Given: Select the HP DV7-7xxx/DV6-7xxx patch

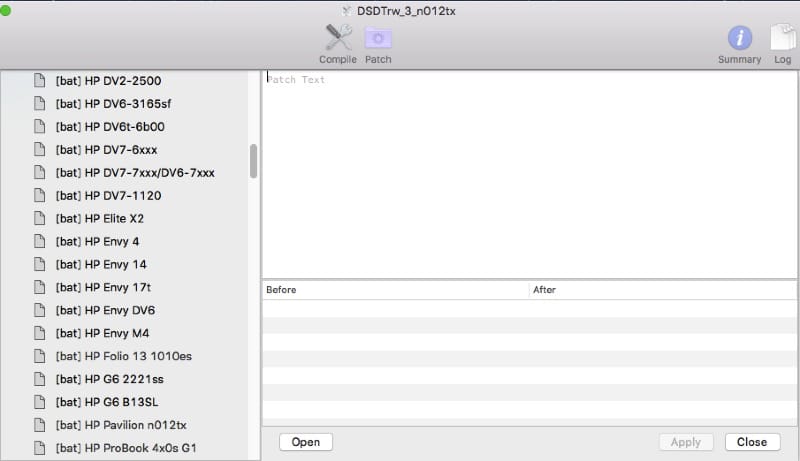Looking at the screenshot, I should [x=135, y=173].
